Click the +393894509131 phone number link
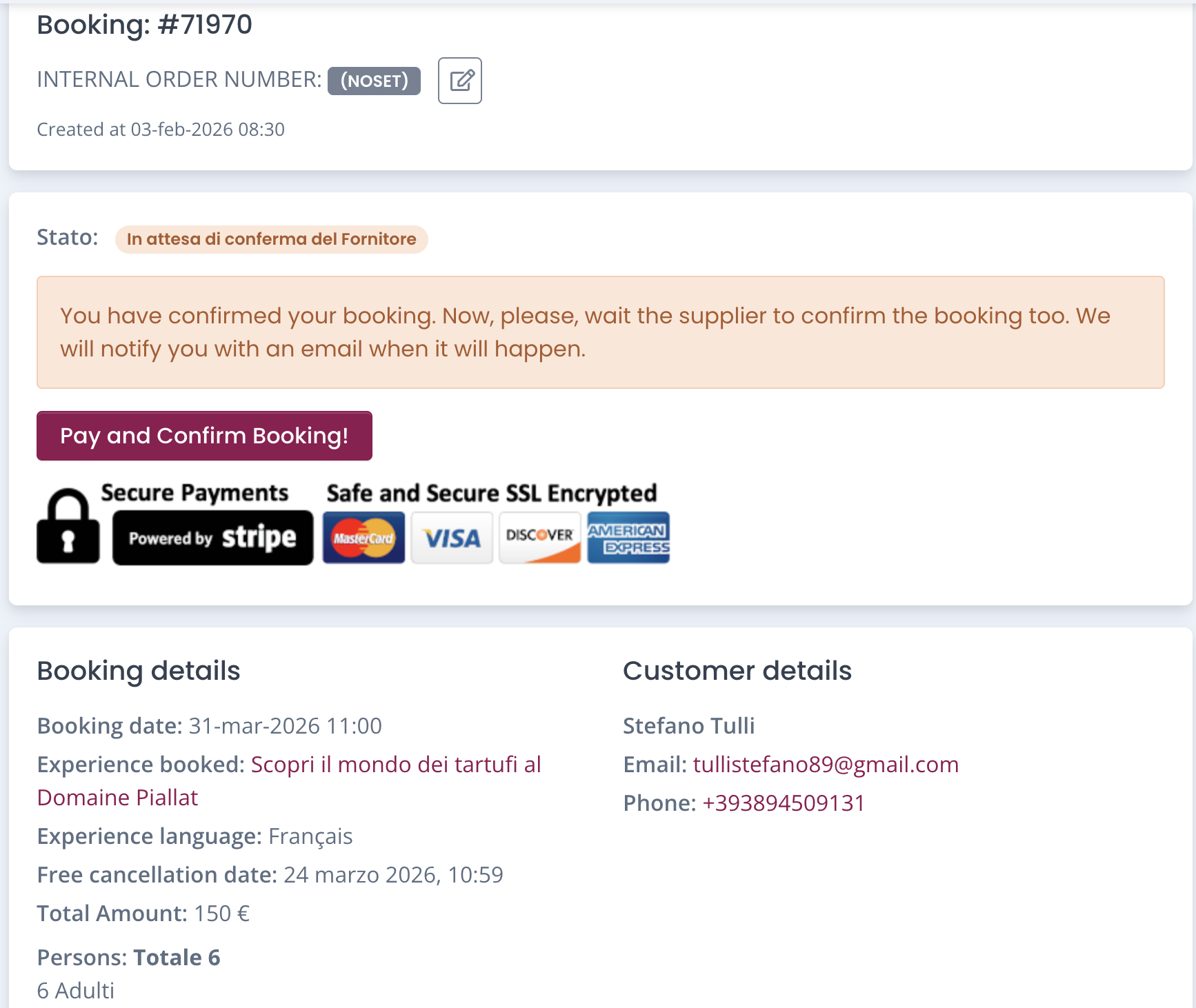Screen dimensions: 1196x1008 [x=783, y=803]
